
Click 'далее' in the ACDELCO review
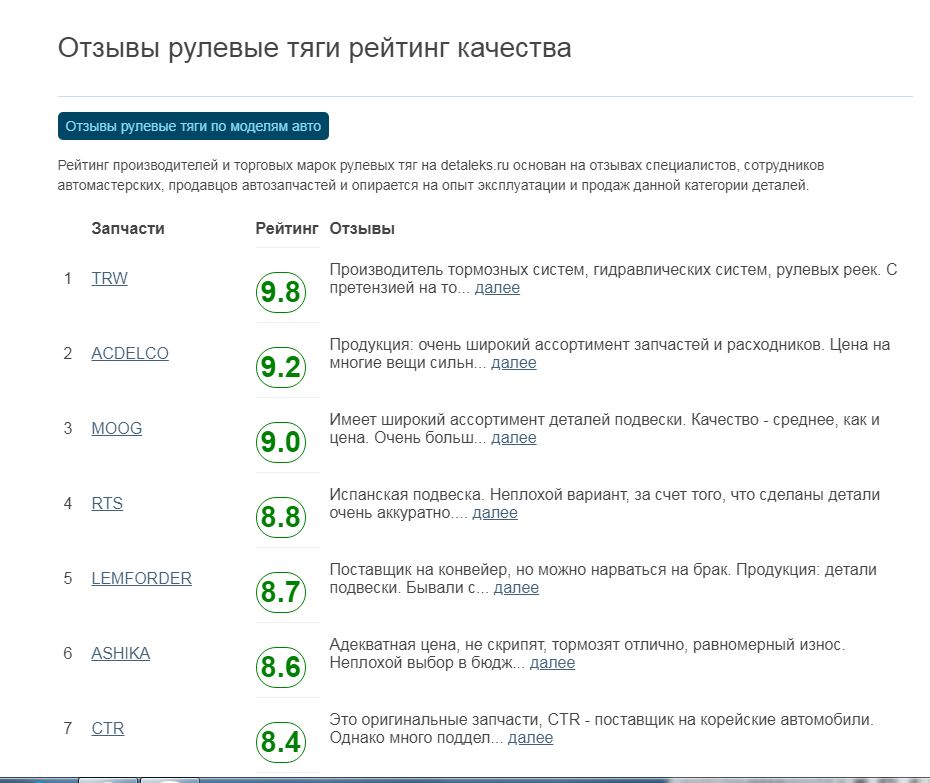514,362
